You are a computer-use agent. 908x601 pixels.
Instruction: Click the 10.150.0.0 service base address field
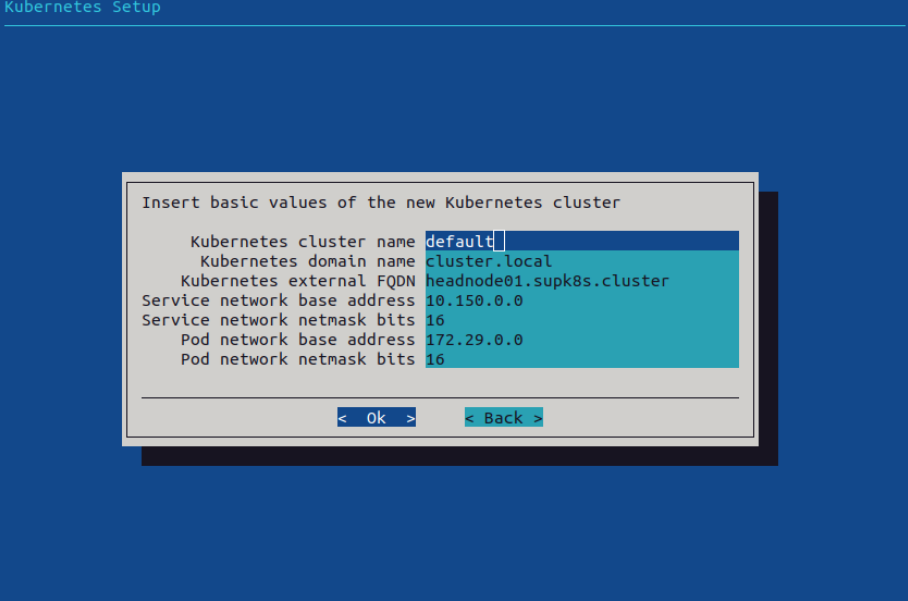(x=582, y=300)
